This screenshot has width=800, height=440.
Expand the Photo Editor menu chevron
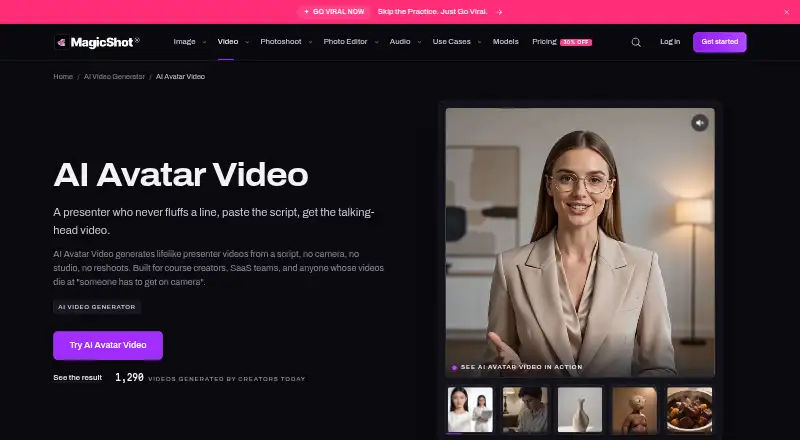(377, 42)
